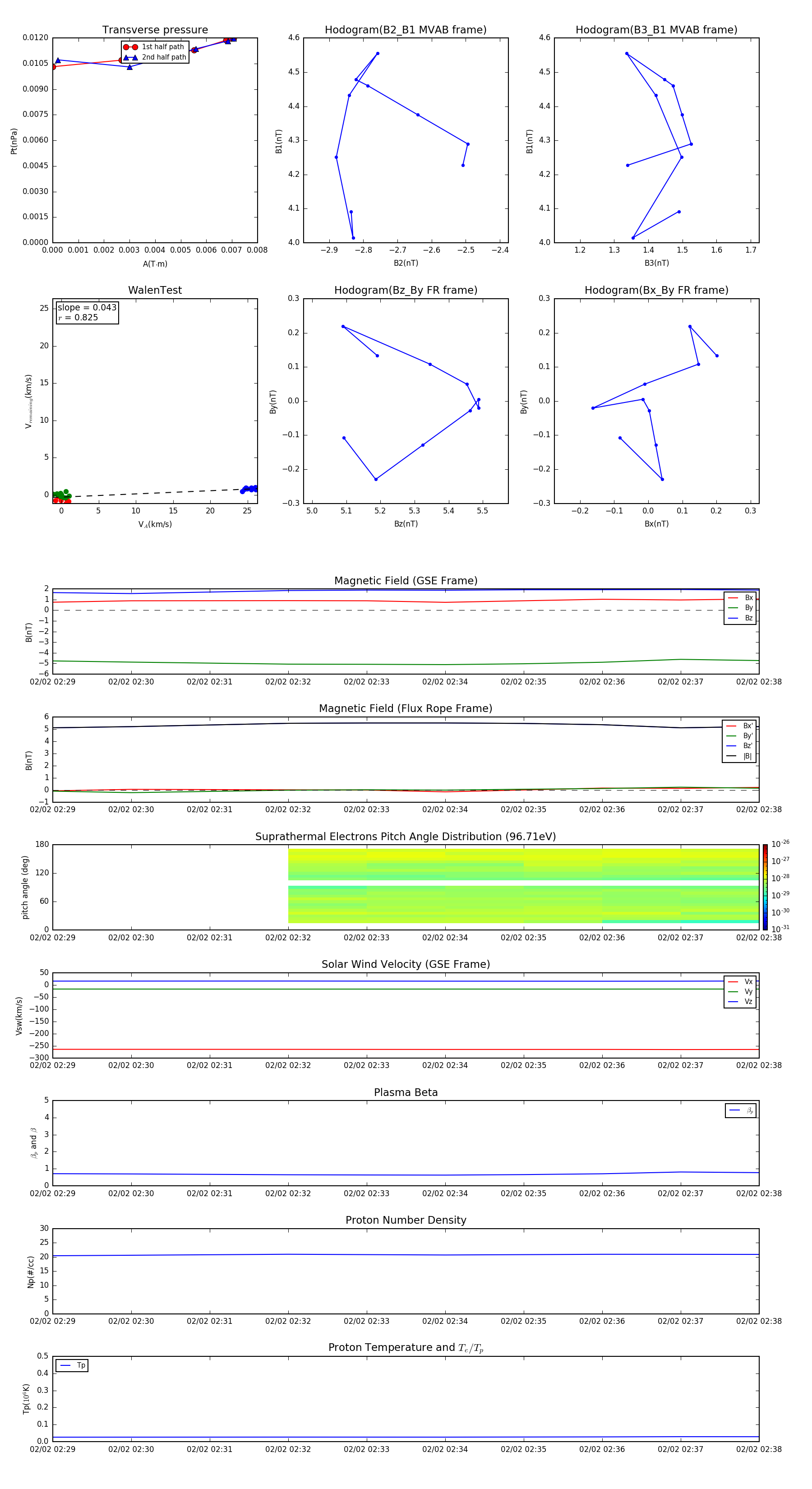
Task: Select |B| legend entry in flux rope plot
Action: 739,756
